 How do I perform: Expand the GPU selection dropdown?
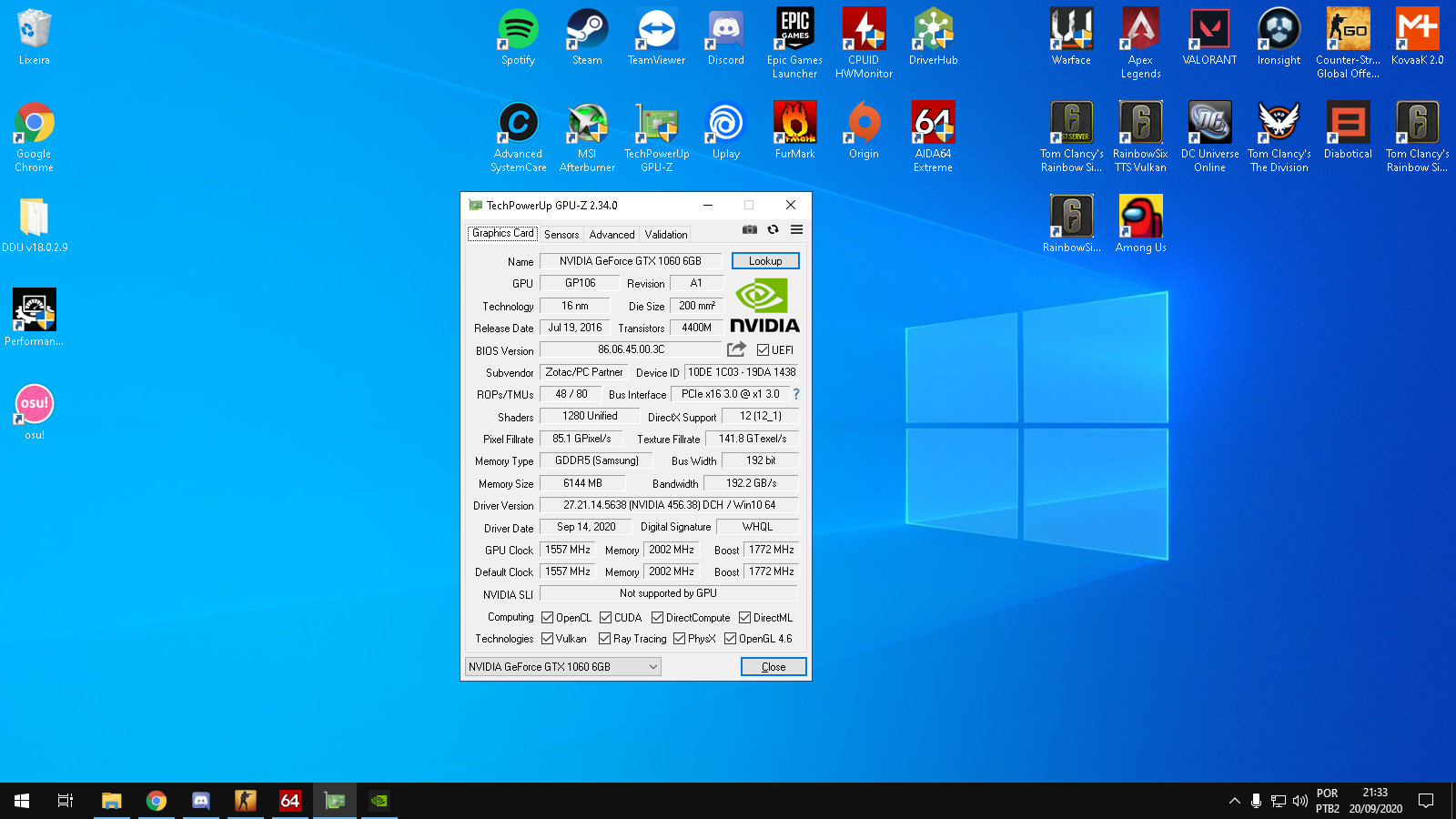tap(562, 667)
